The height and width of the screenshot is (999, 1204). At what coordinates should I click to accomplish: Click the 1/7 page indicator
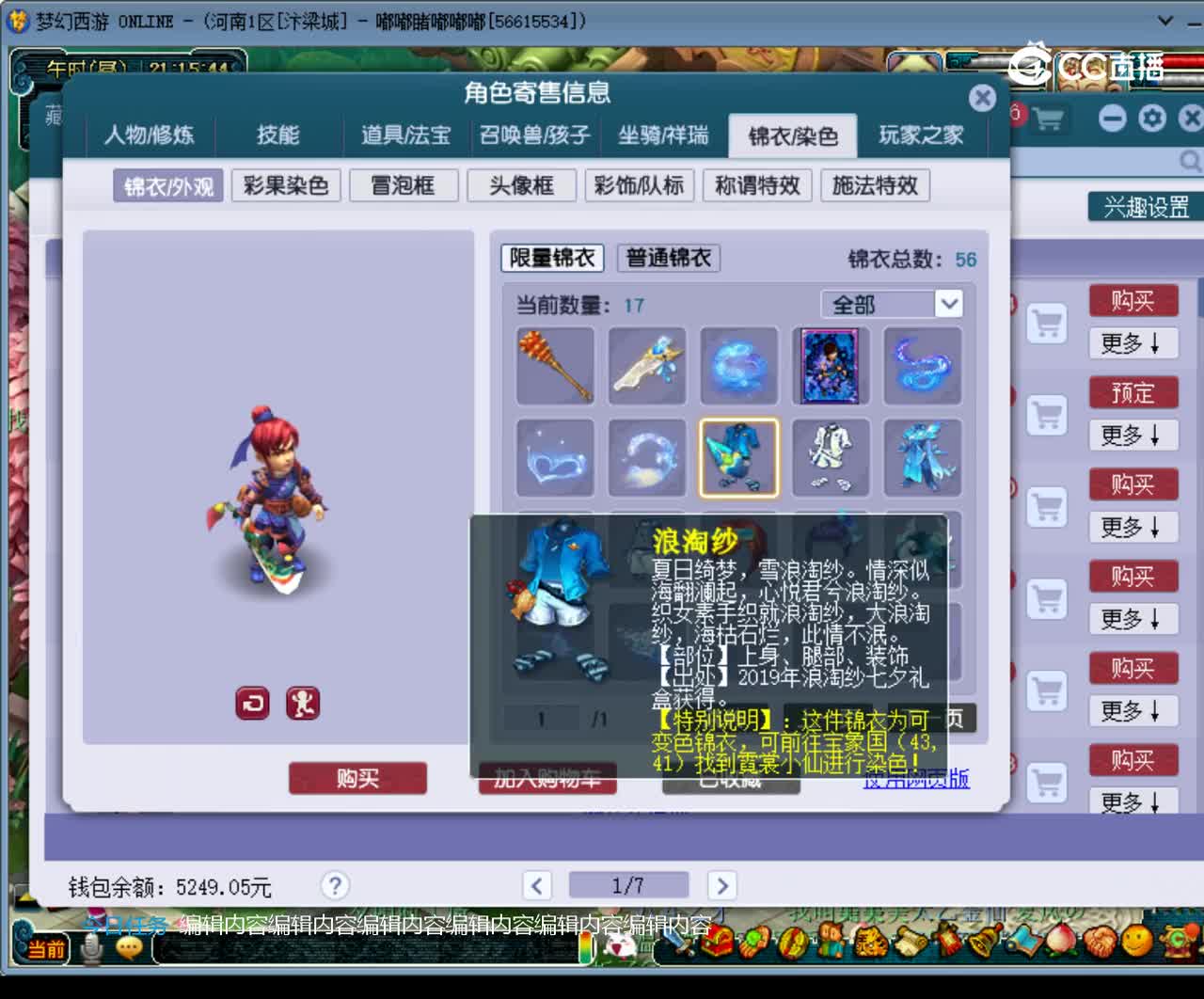628,885
